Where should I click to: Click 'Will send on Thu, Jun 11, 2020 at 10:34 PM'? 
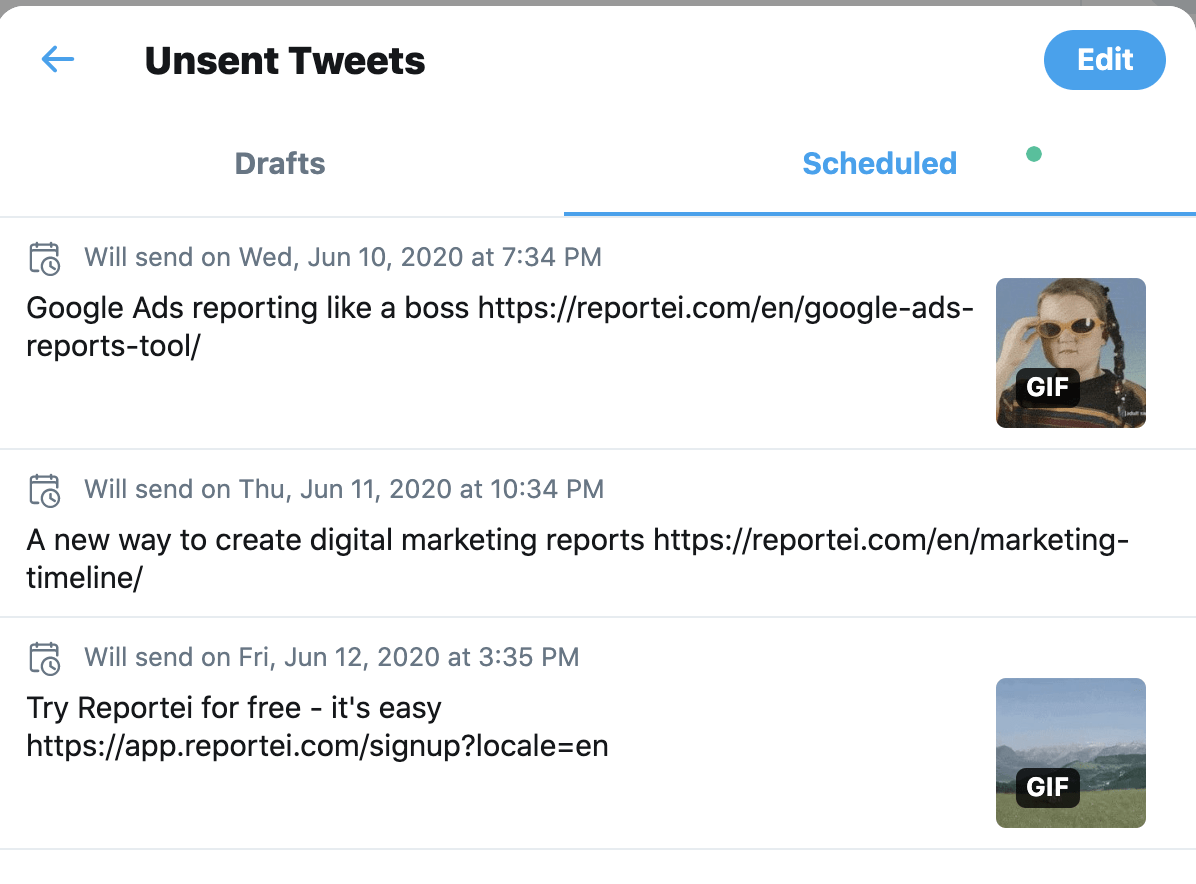pyautogui.click(x=344, y=489)
